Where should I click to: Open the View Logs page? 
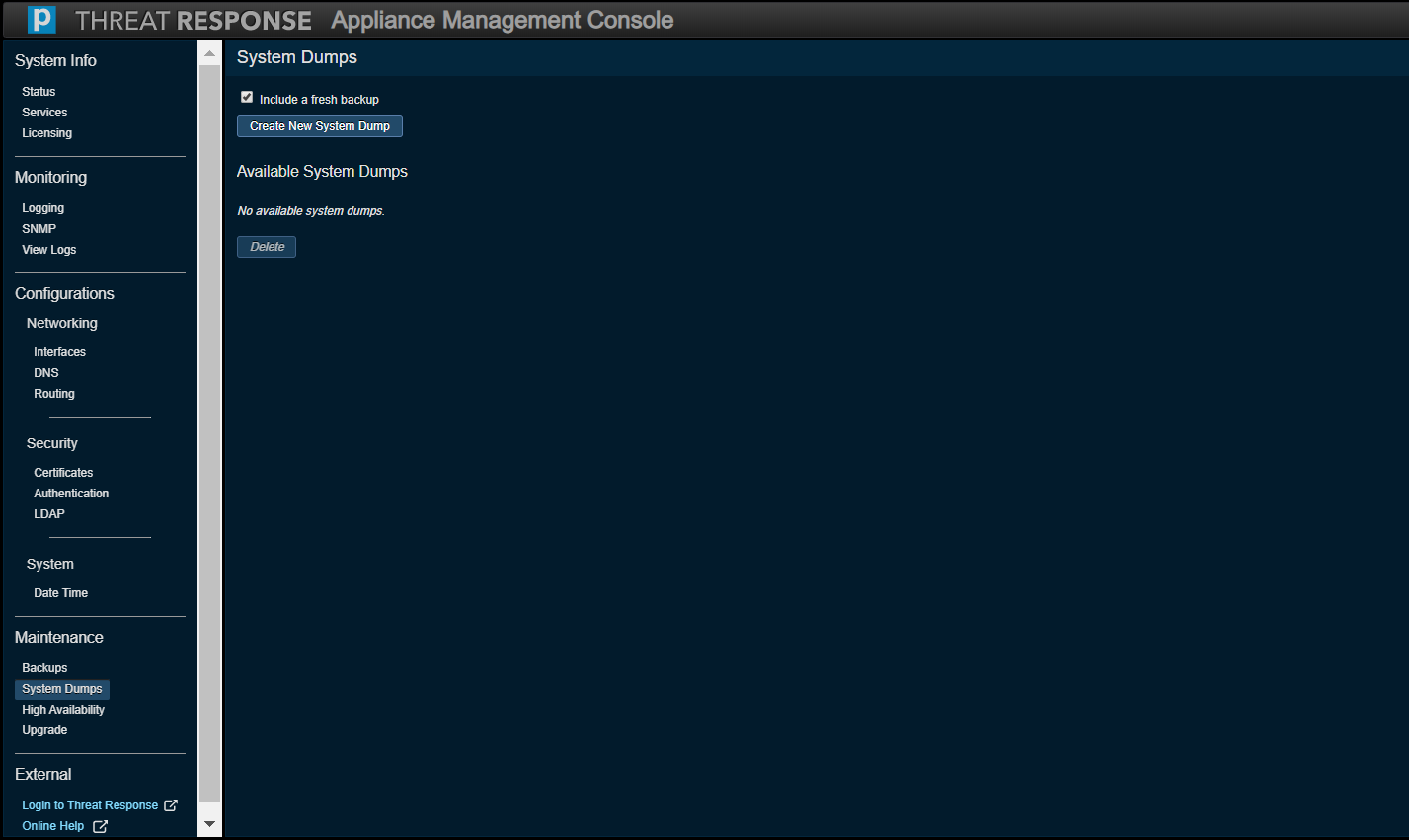[48, 250]
